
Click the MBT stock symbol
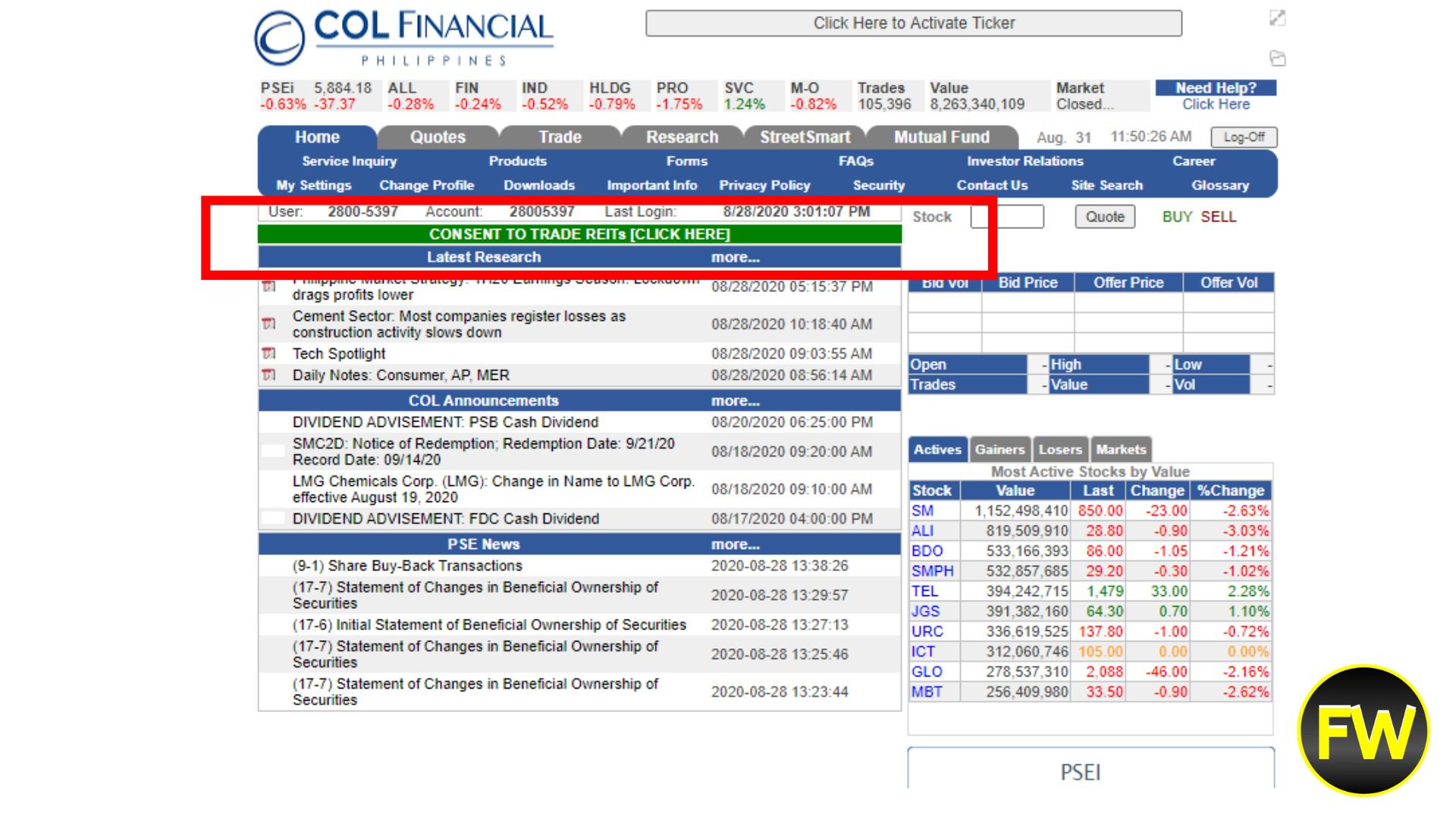pos(927,692)
